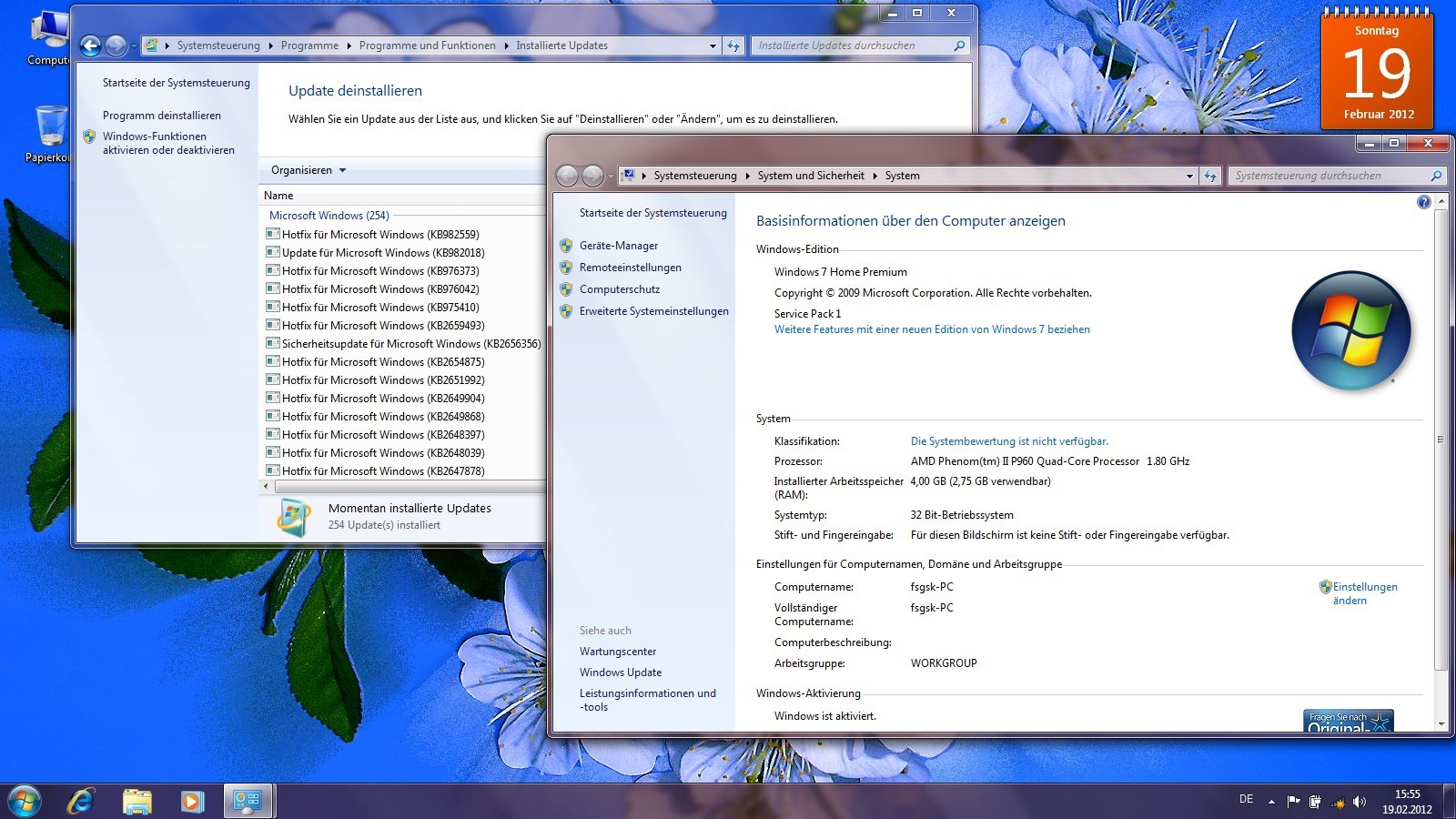Click the help question mark icon in System window
The image size is (1456, 819).
tap(1424, 202)
